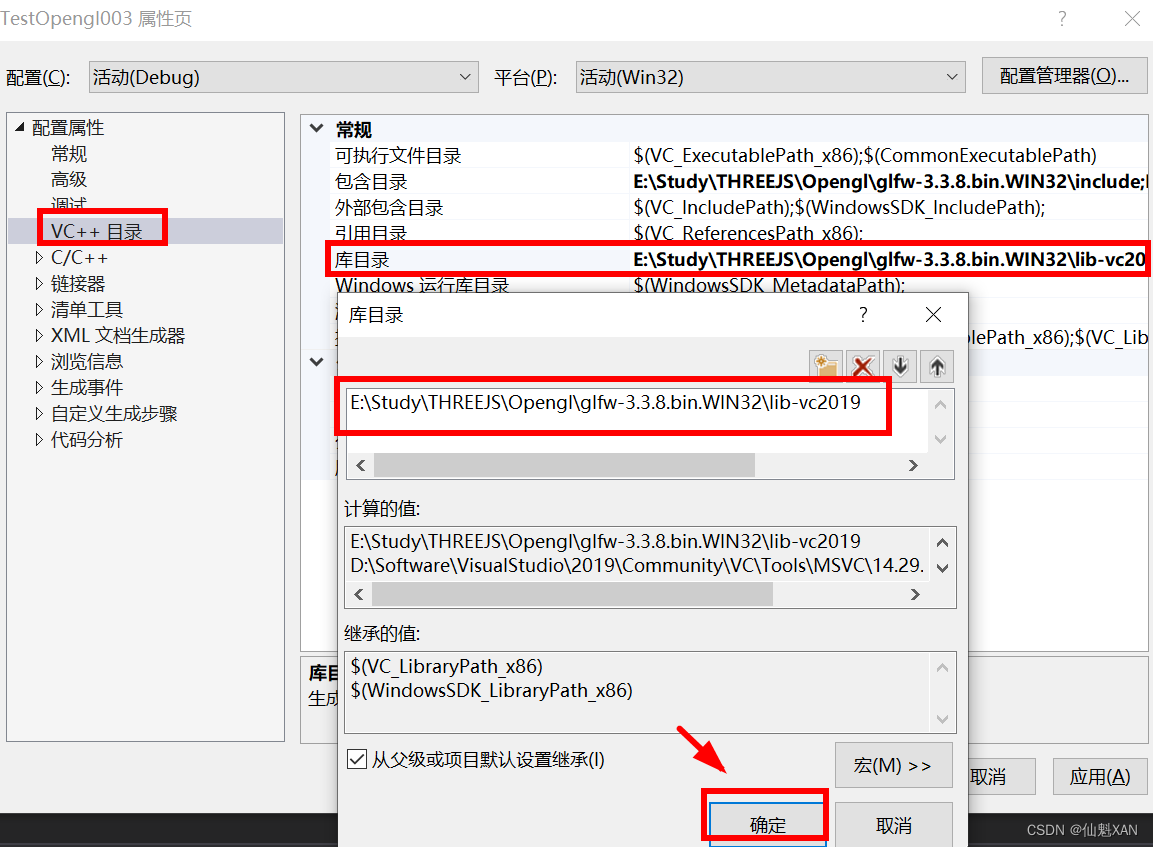Viewport: 1153px width, 847px height.
Task: Click the move down arrow icon
Action: click(x=899, y=366)
